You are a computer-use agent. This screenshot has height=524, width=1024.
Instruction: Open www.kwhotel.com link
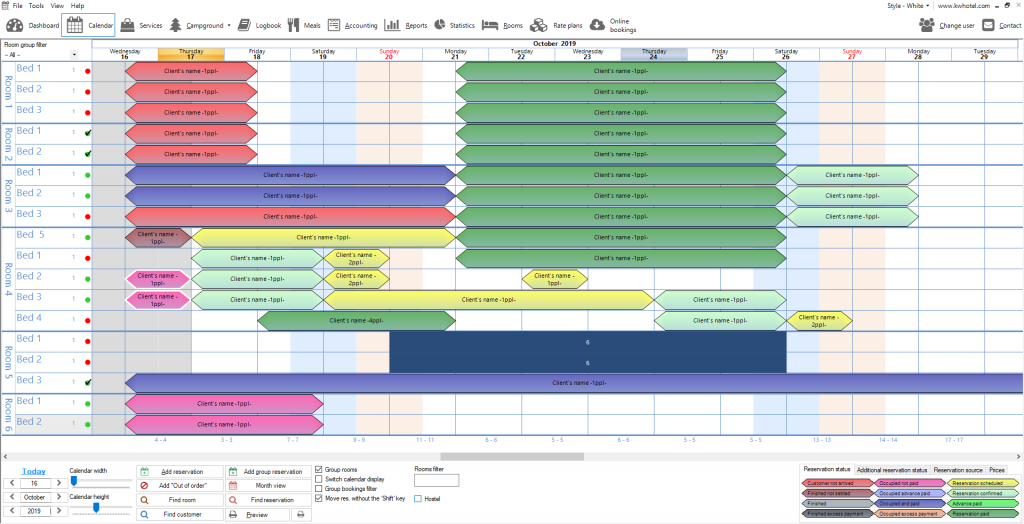click(x=964, y=5)
